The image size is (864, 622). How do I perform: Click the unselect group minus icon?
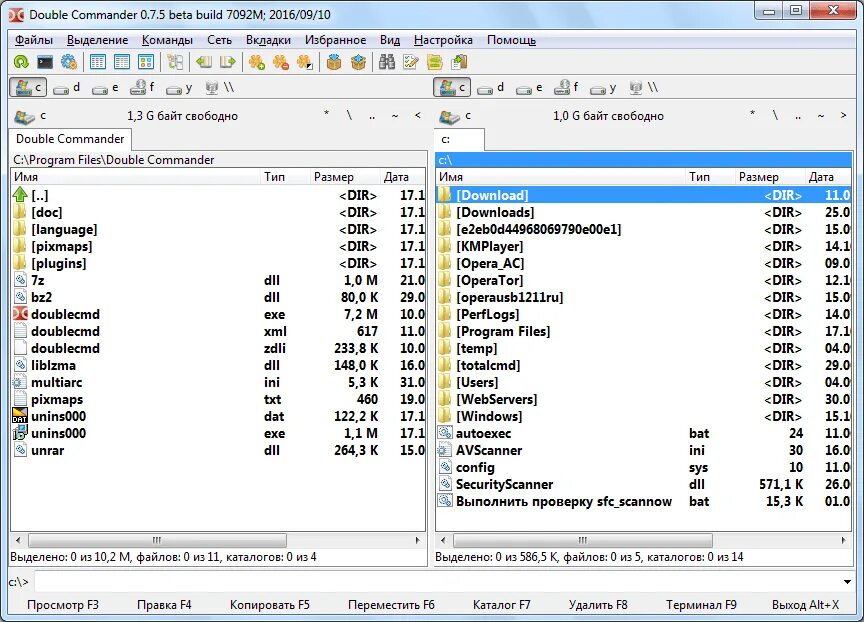click(x=281, y=62)
